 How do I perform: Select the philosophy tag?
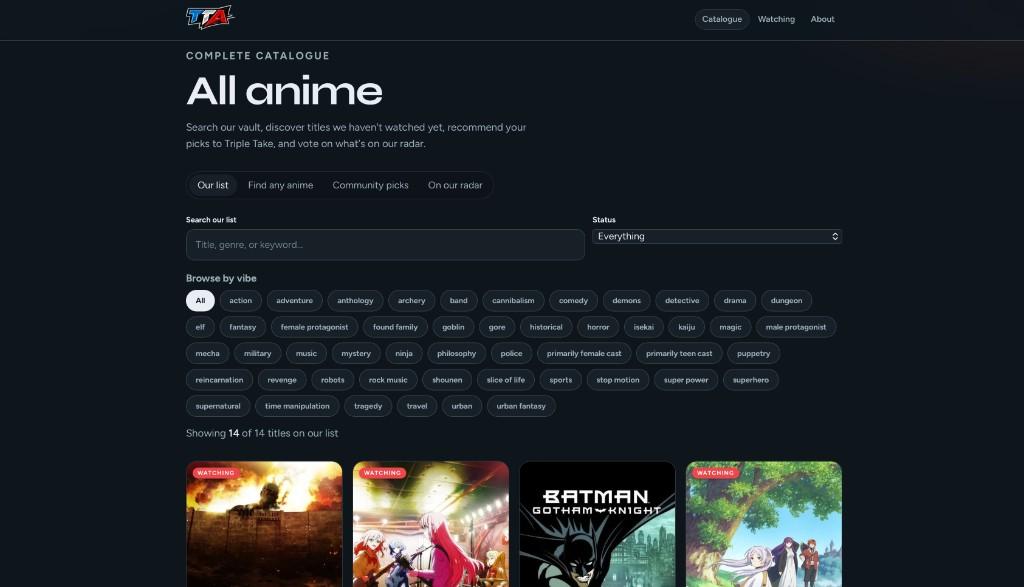click(456, 353)
